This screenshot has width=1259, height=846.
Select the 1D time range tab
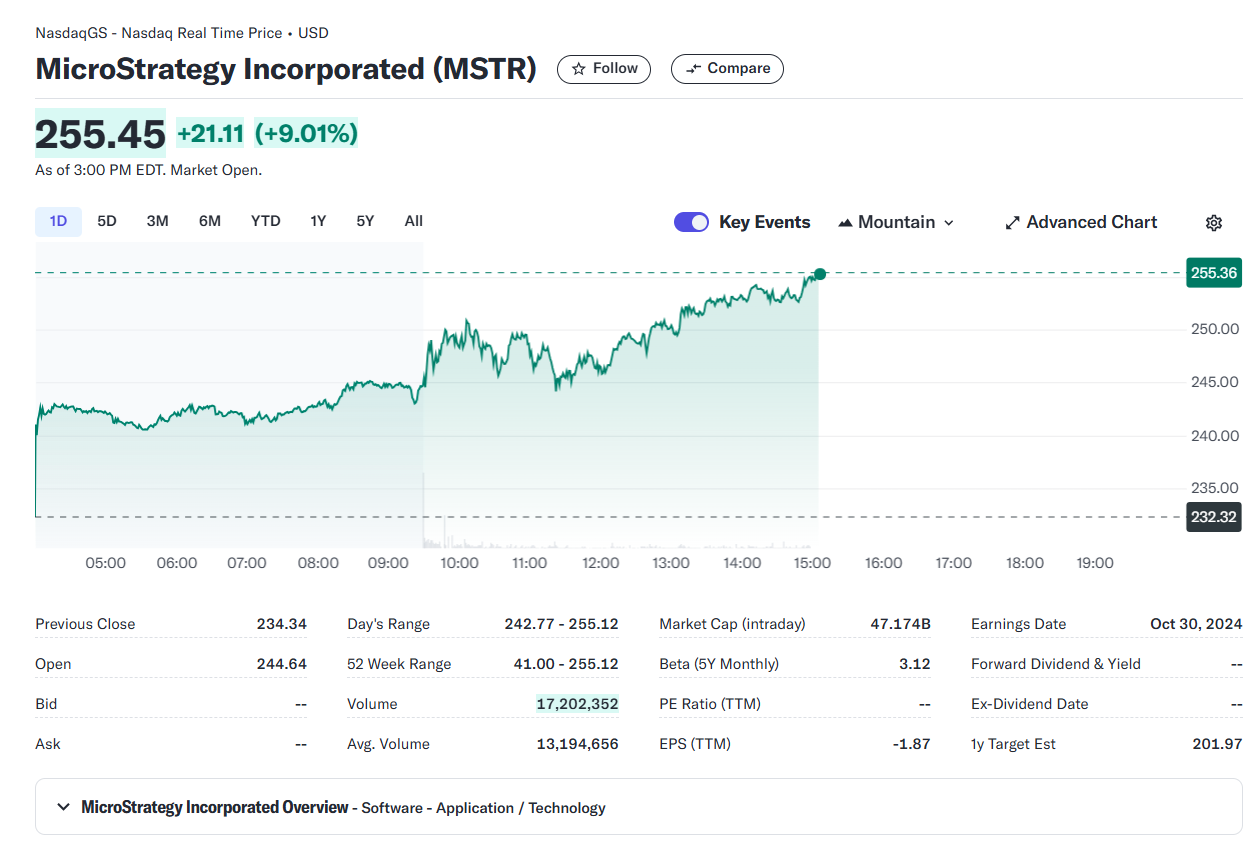coord(58,221)
